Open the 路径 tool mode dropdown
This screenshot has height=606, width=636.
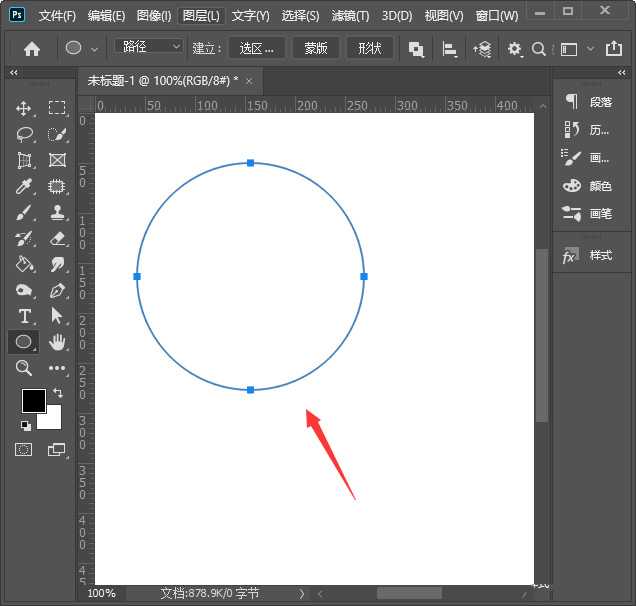coord(150,47)
